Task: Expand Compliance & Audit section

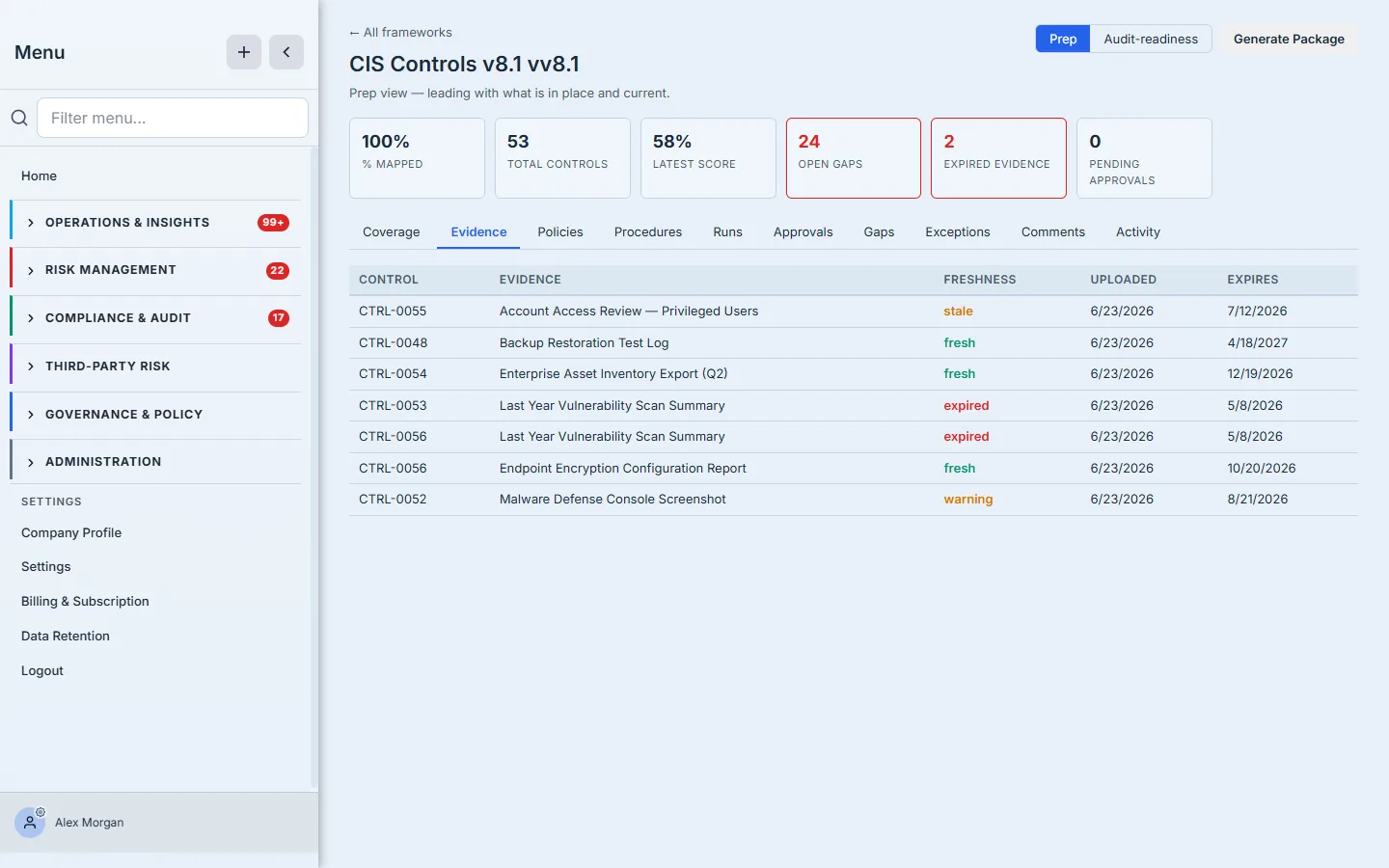Action: (155, 318)
